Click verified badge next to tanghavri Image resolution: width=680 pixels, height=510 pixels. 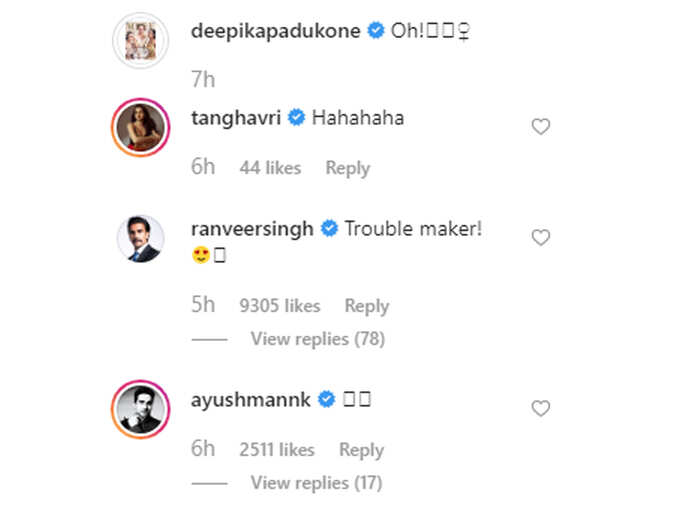(x=297, y=118)
